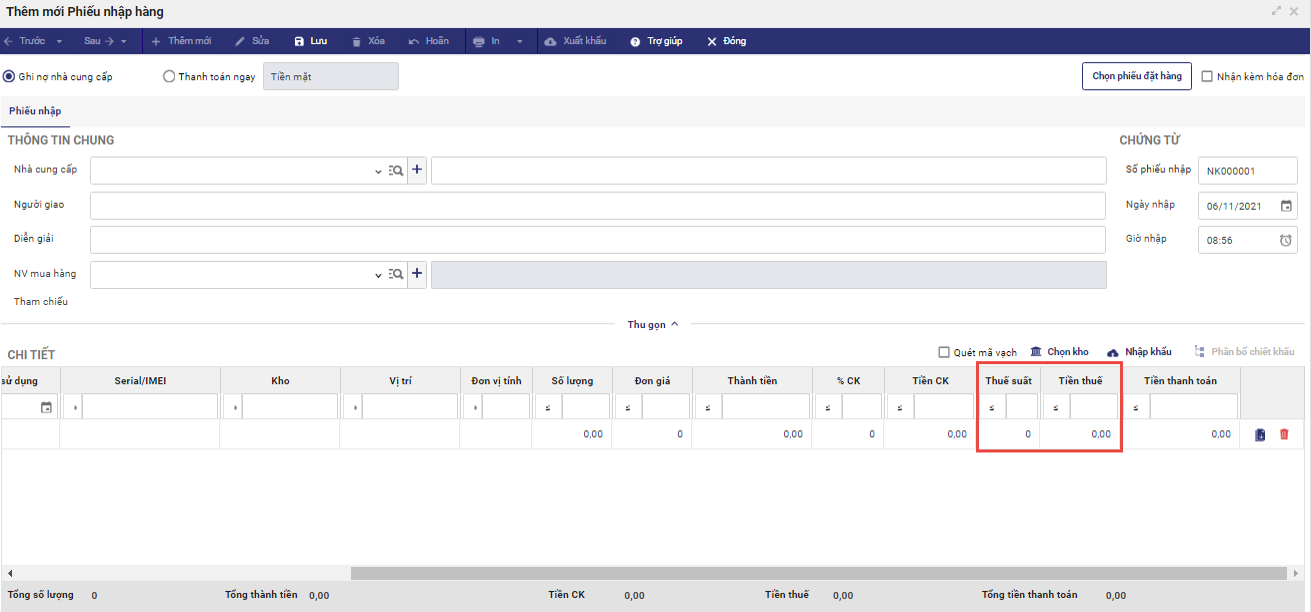Click the % CK filter input
The image size is (1311, 612).
pyautogui.click(x=861, y=407)
